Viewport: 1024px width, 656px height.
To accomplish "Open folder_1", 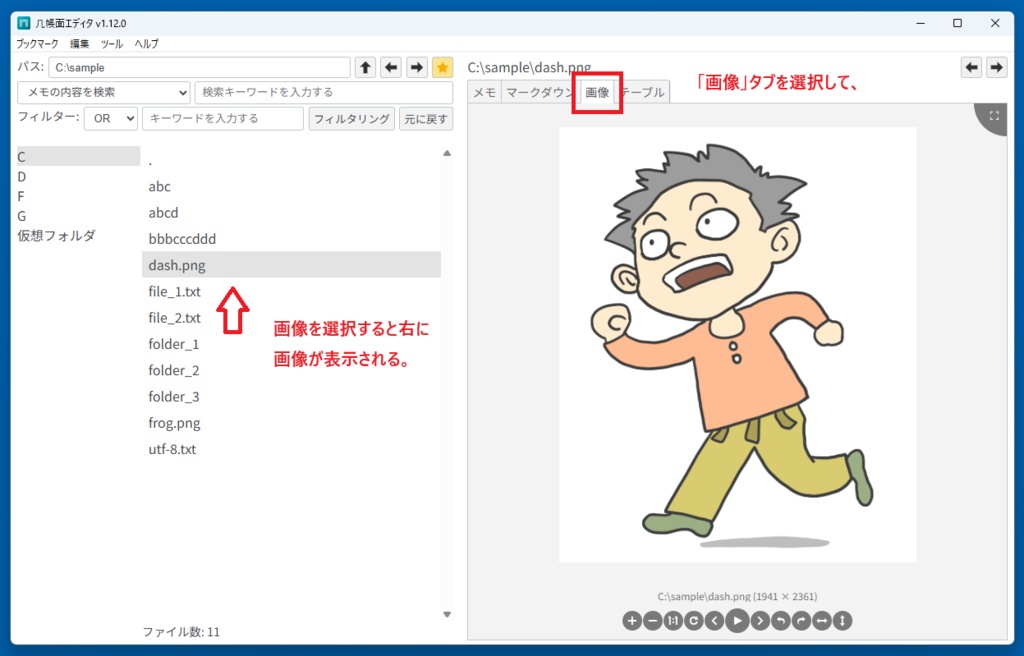I will 291,344.
